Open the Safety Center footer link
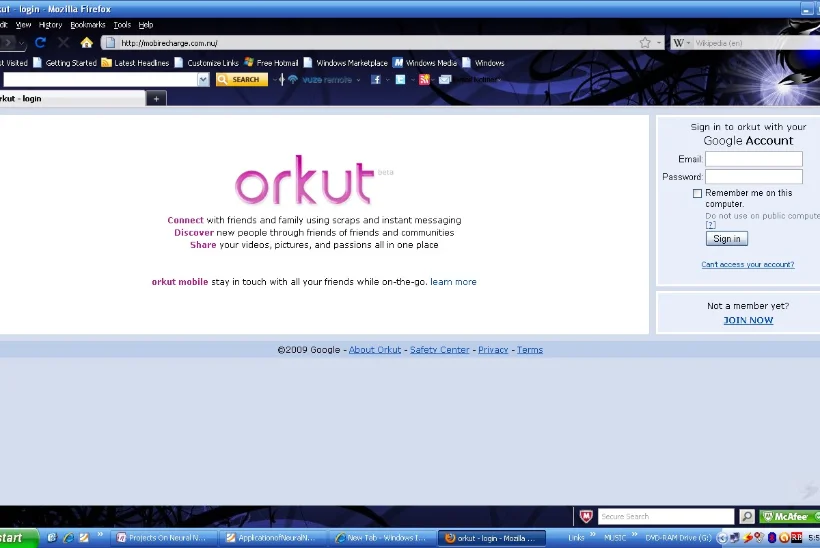This screenshot has width=820, height=548. [x=439, y=350]
